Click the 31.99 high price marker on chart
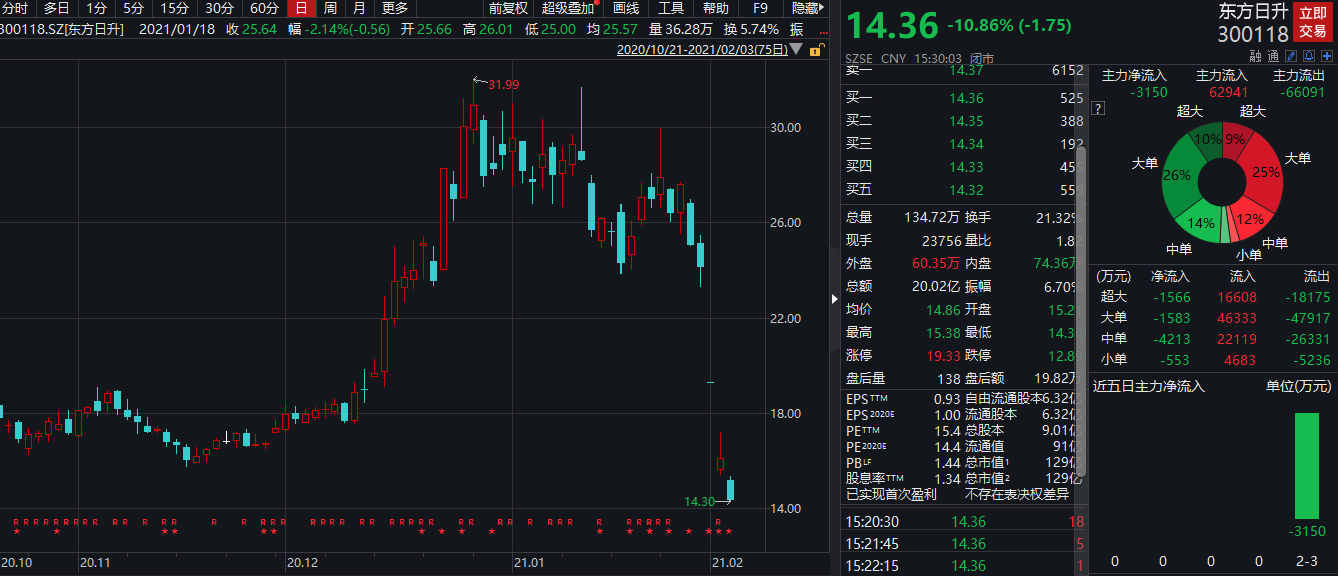The width and height of the screenshot is (1338, 576). click(x=502, y=84)
